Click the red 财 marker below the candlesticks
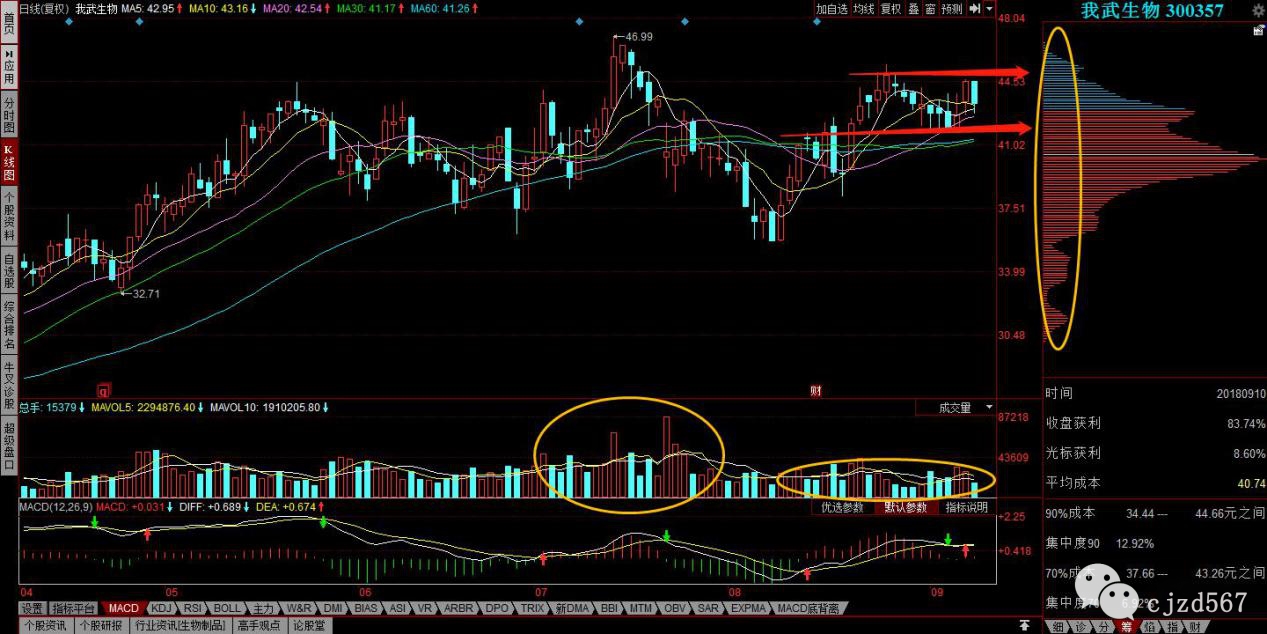 click(x=816, y=390)
